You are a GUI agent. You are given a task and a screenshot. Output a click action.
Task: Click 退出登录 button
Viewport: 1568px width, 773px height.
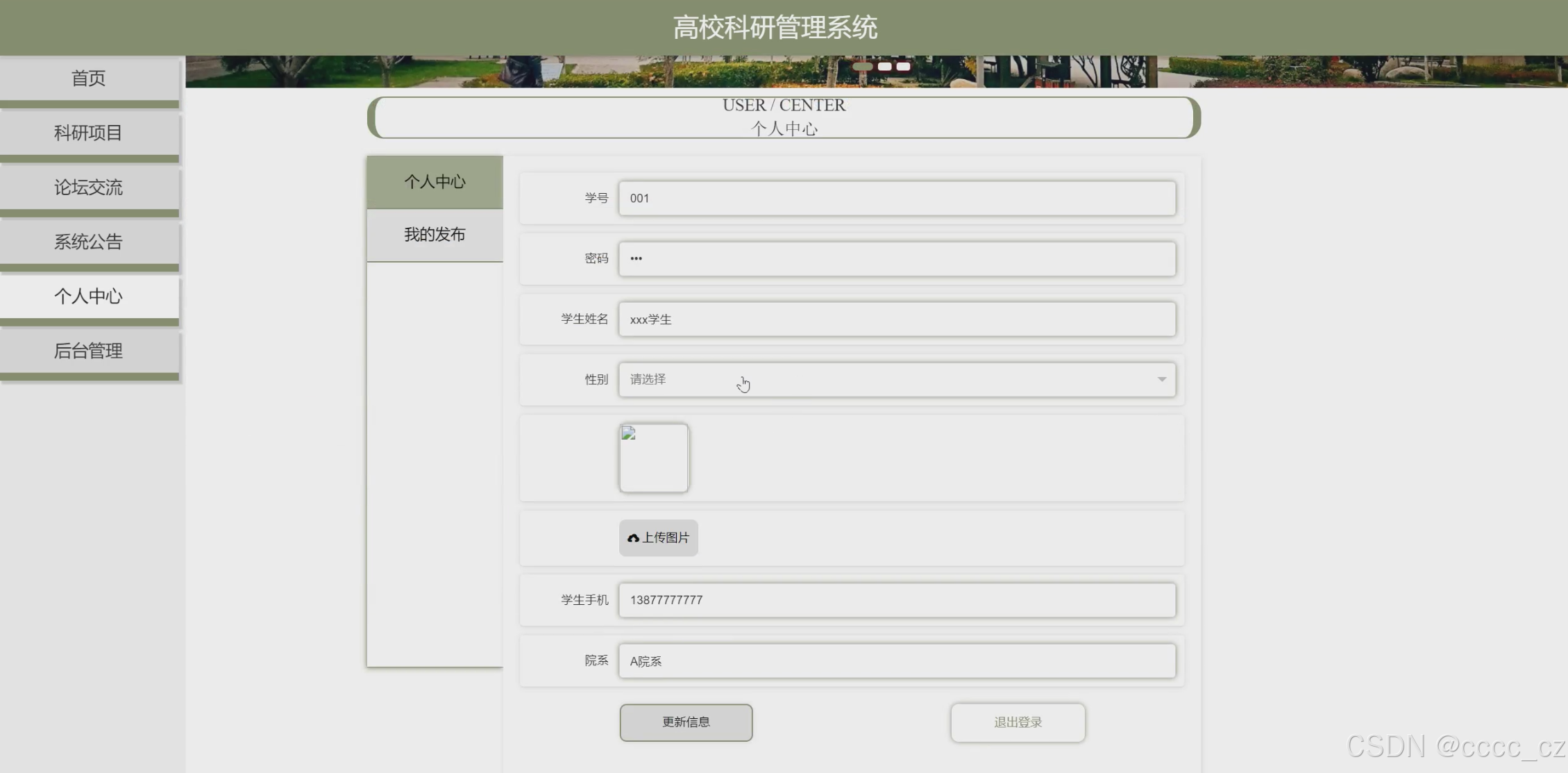(x=1018, y=722)
